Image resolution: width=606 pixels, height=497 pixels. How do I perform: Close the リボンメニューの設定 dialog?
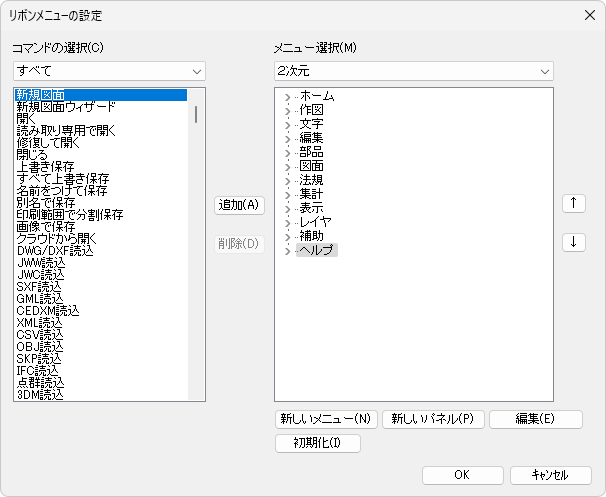590,15
